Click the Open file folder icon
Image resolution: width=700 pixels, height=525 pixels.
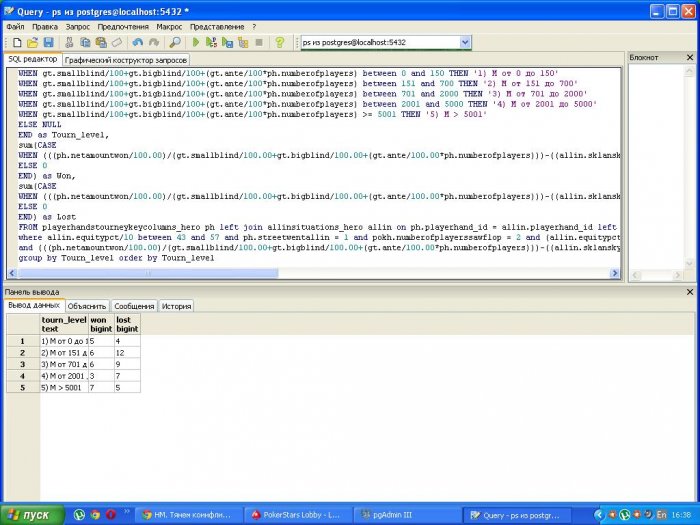(32, 43)
